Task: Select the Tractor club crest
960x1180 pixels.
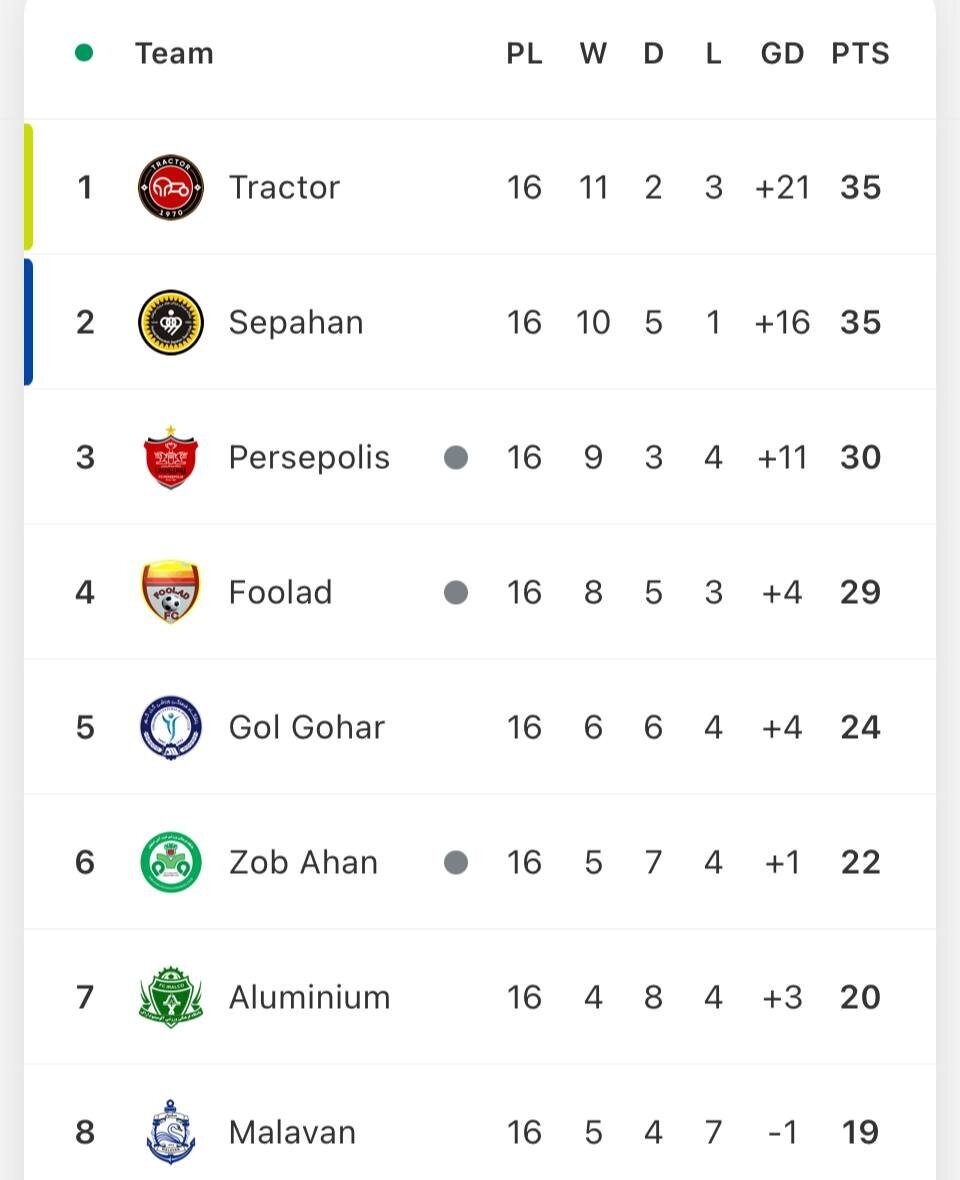Action: (170, 187)
